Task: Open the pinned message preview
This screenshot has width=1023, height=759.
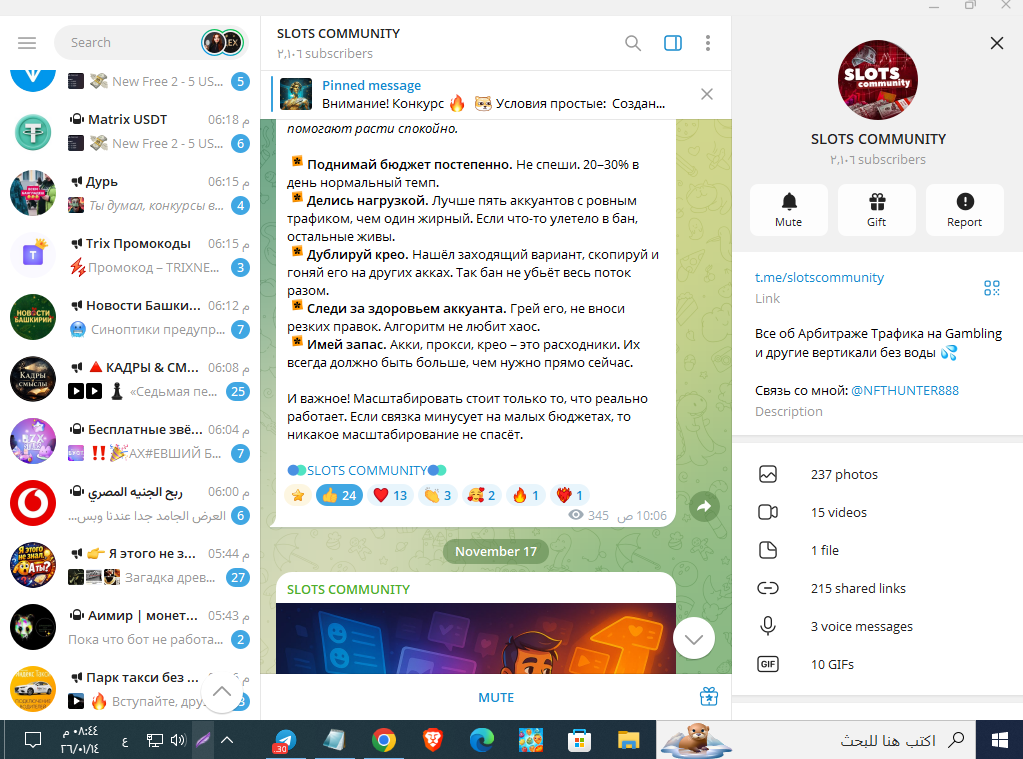Action: click(483, 95)
